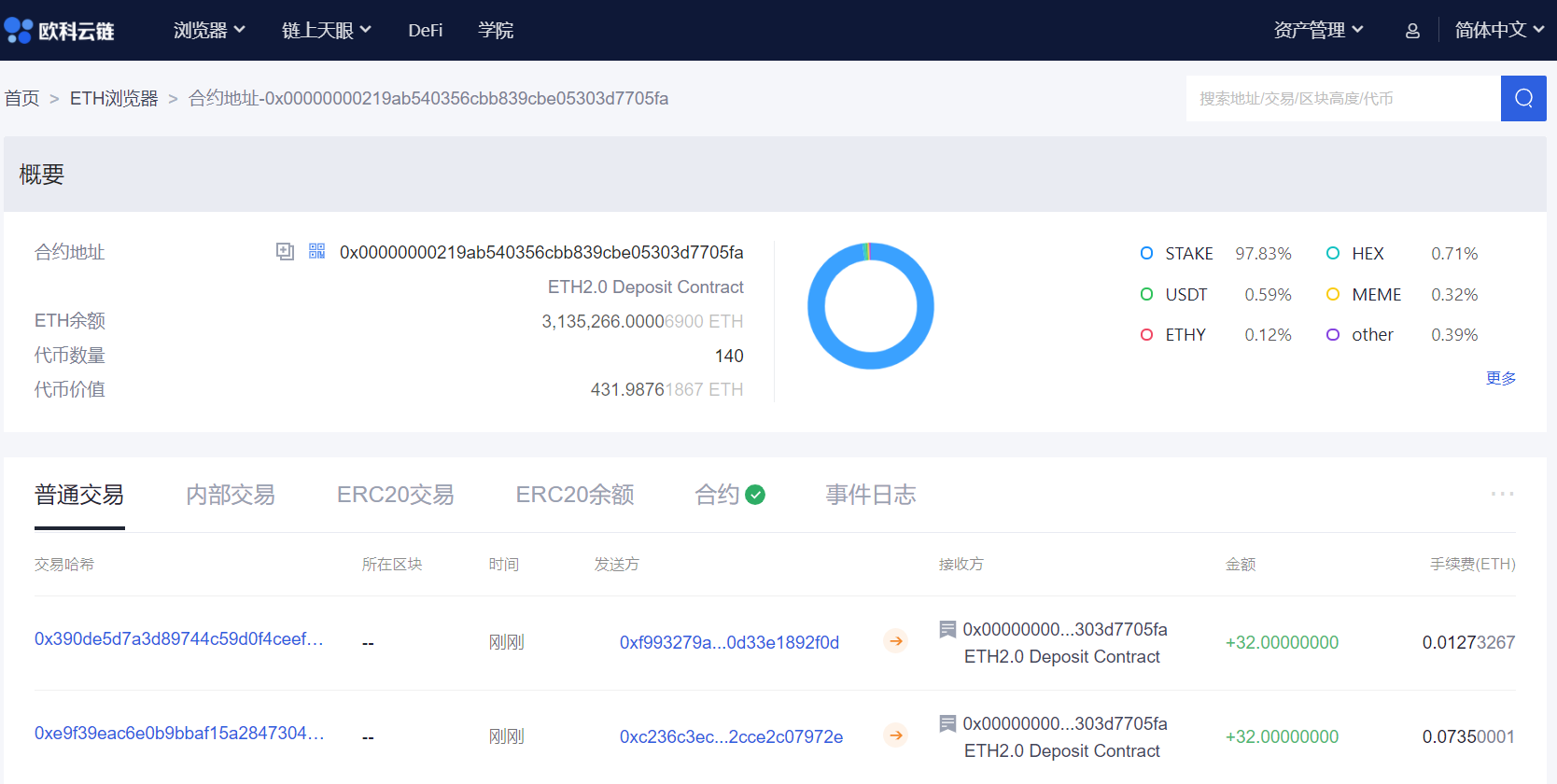This screenshot has width=1557, height=784.
Task: Click the 交易哈希 column header
Action: tap(64, 564)
